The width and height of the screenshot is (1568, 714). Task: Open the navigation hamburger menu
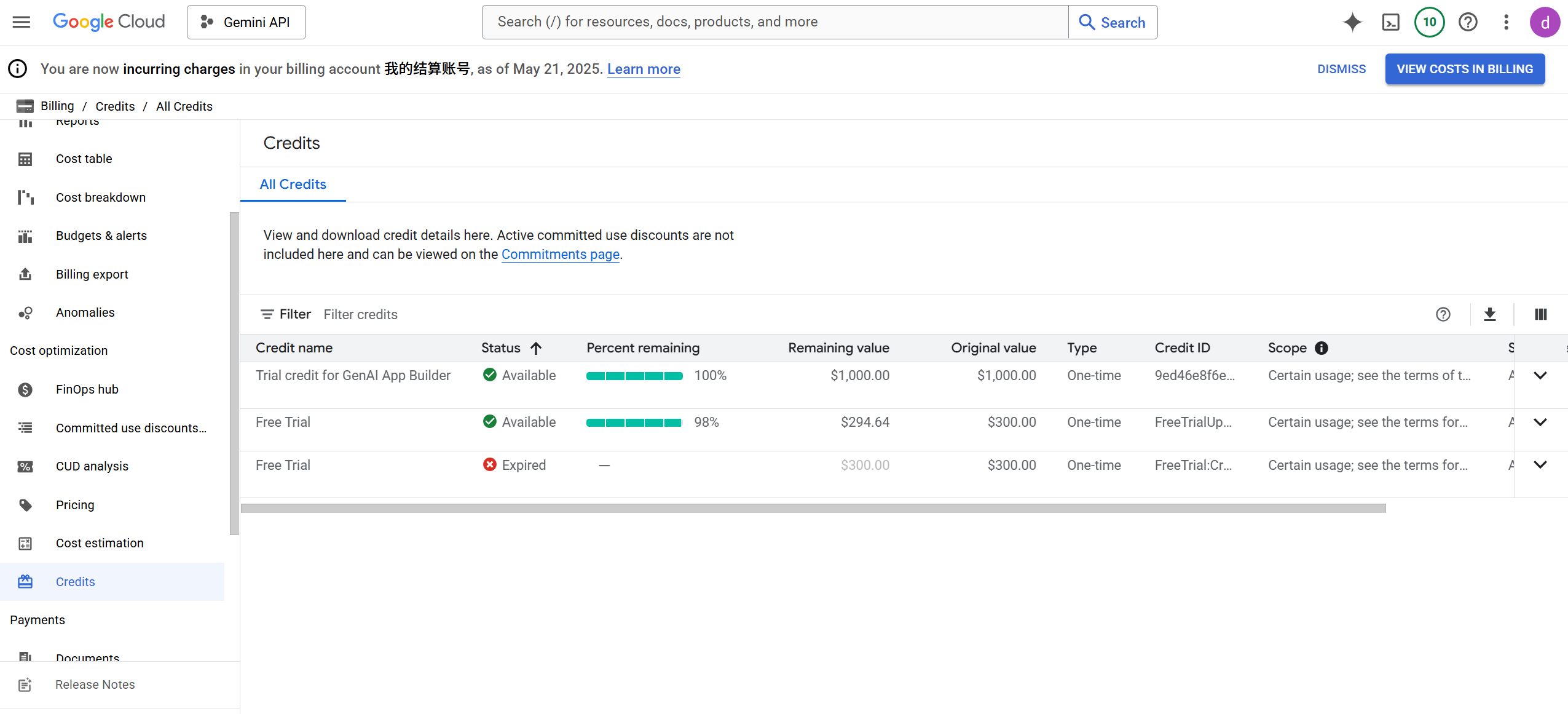(20, 22)
